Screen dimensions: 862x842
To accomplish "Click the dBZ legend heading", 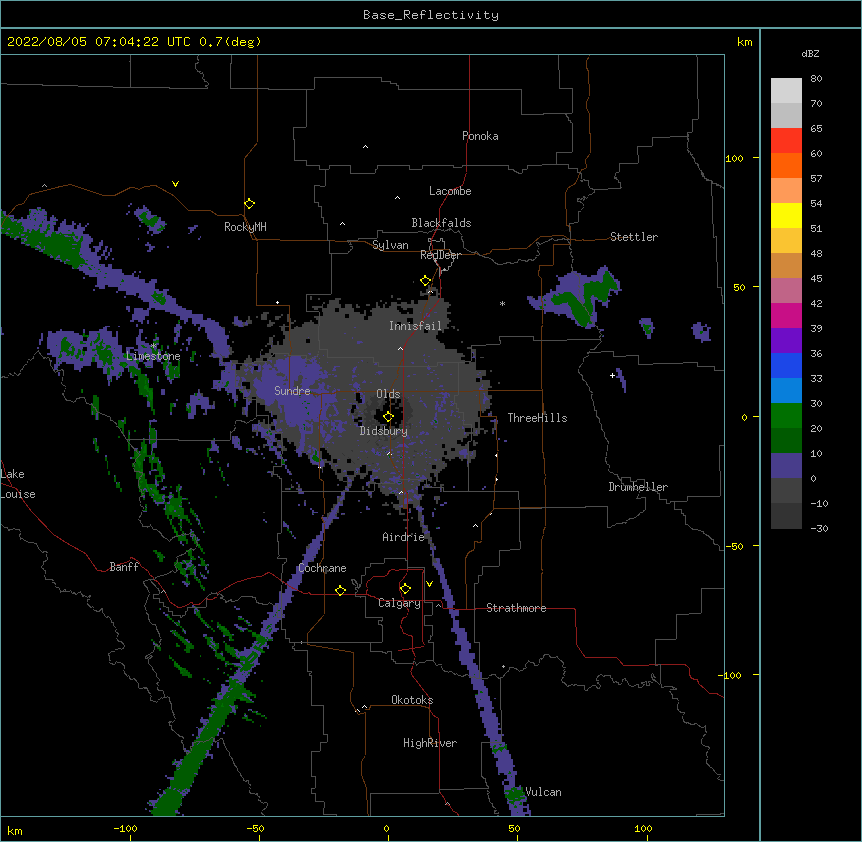I will click(x=810, y=53).
